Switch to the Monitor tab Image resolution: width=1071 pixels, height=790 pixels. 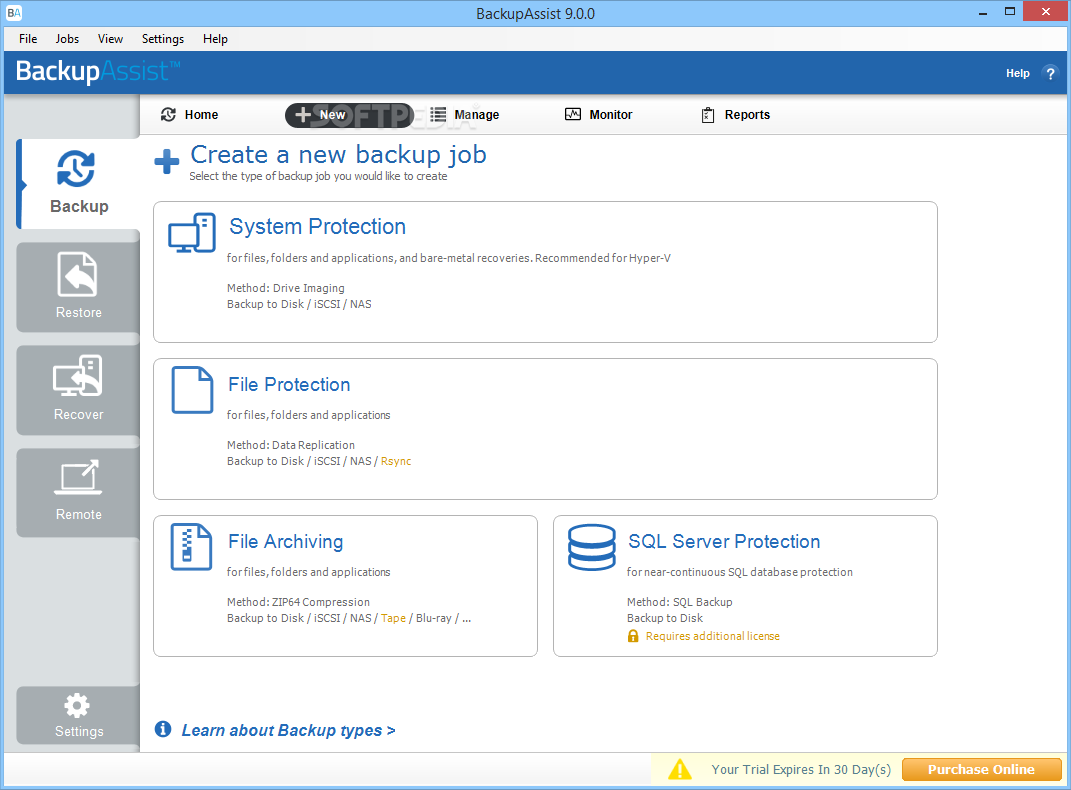[598, 115]
